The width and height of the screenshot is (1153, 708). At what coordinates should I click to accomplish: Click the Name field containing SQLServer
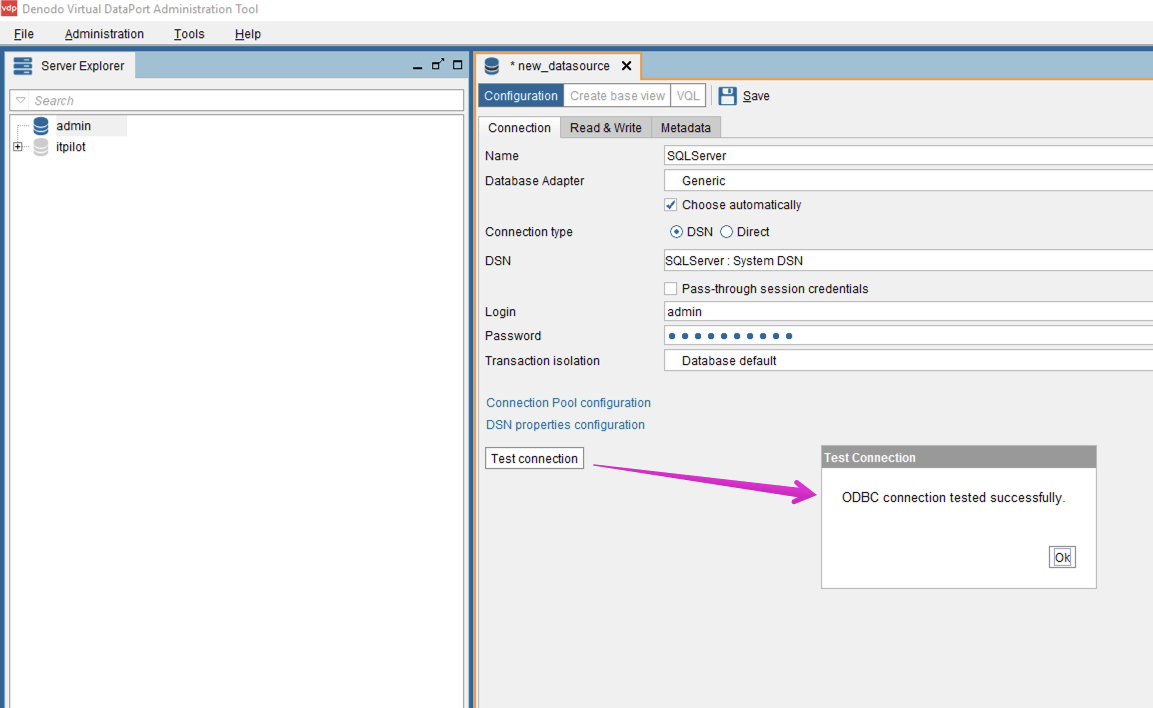(x=908, y=155)
